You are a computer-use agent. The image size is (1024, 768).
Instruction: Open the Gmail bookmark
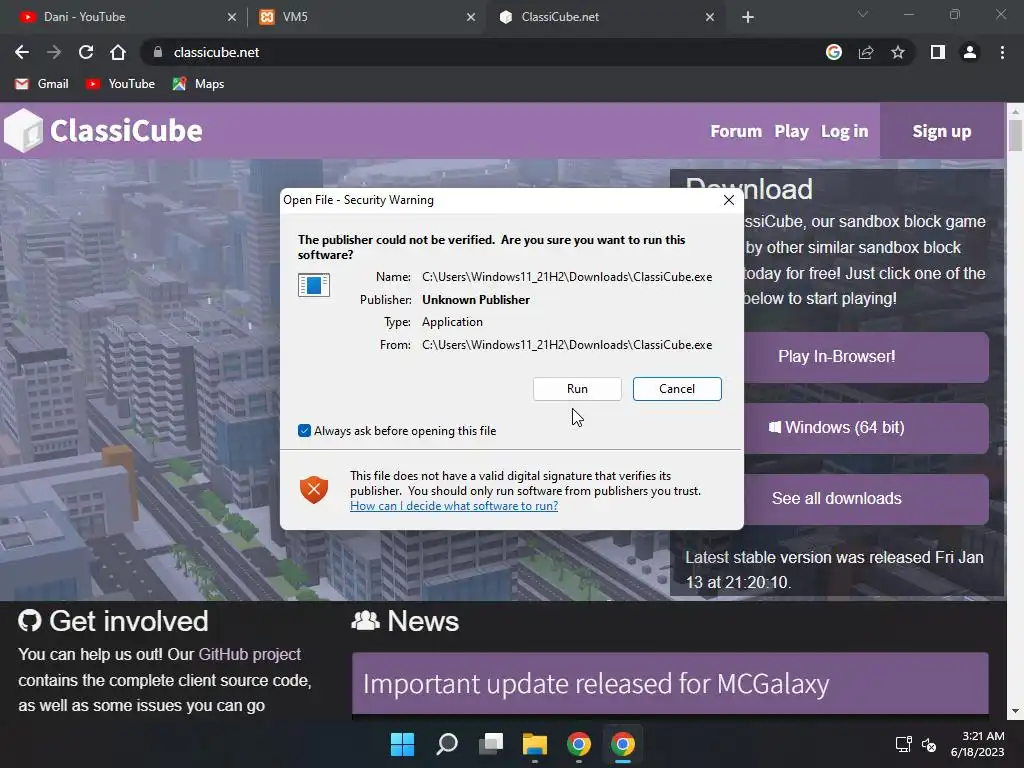click(42, 84)
